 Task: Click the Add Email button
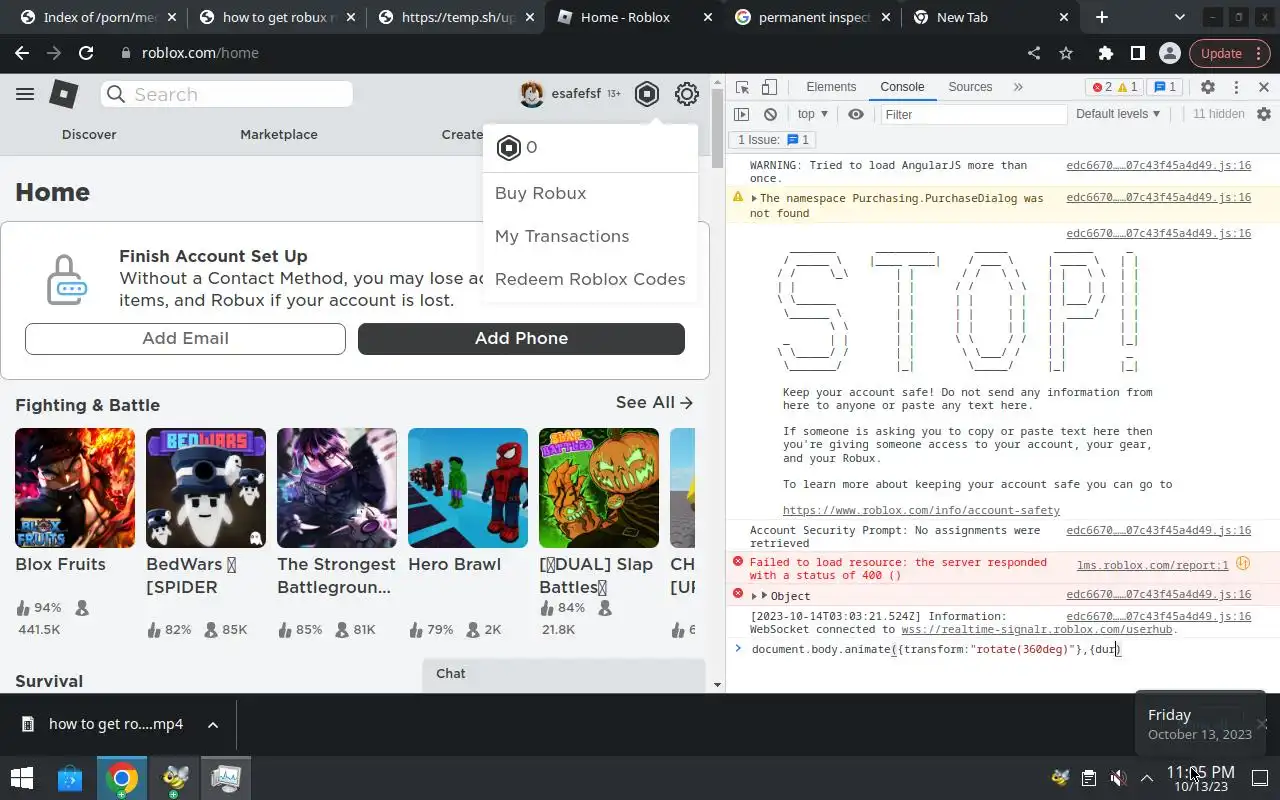[x=185, y=338]
